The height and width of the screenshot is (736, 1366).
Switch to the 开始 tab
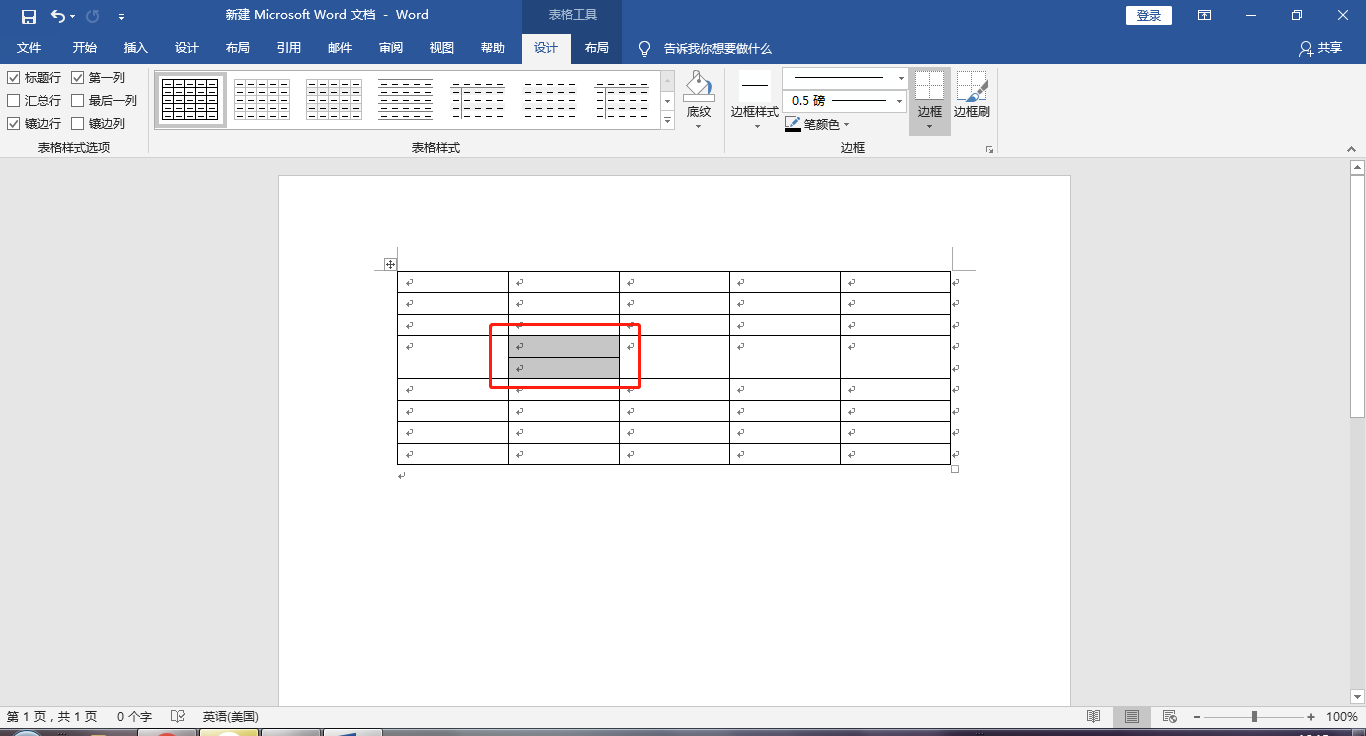point(85,48)
